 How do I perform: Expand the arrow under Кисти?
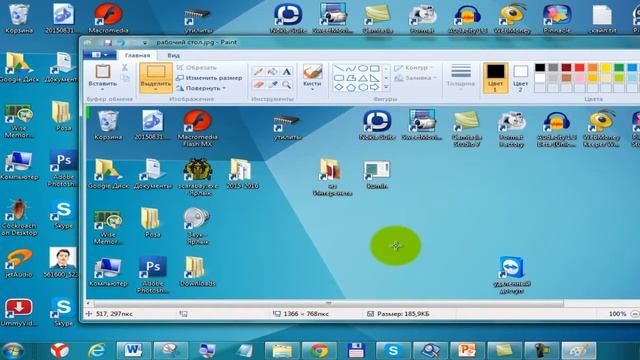(x=313, y=89)
